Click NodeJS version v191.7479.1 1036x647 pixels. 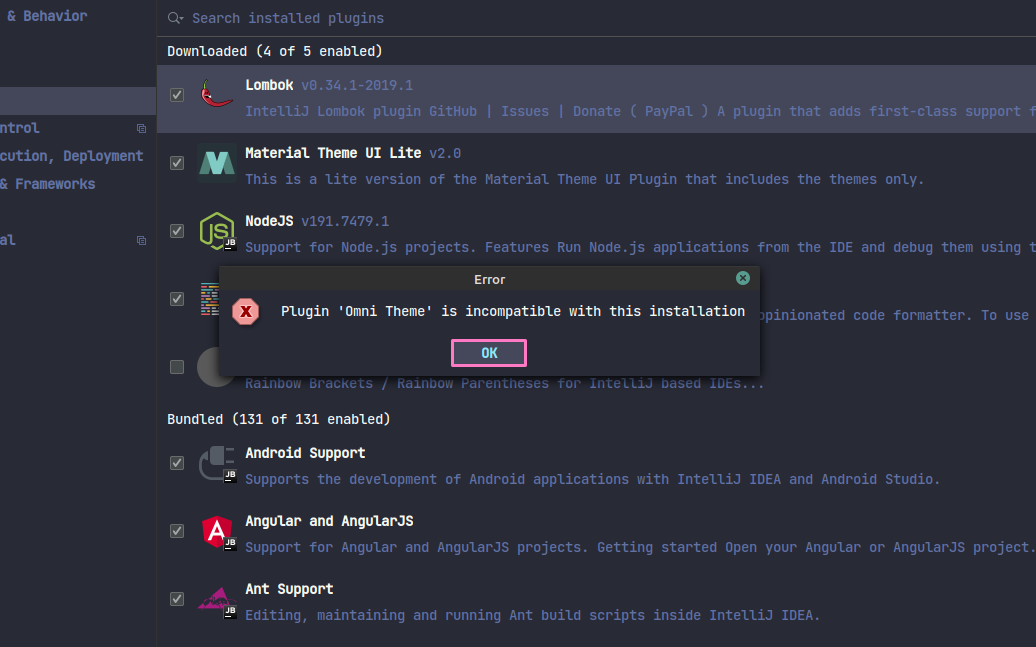[345, 221]
